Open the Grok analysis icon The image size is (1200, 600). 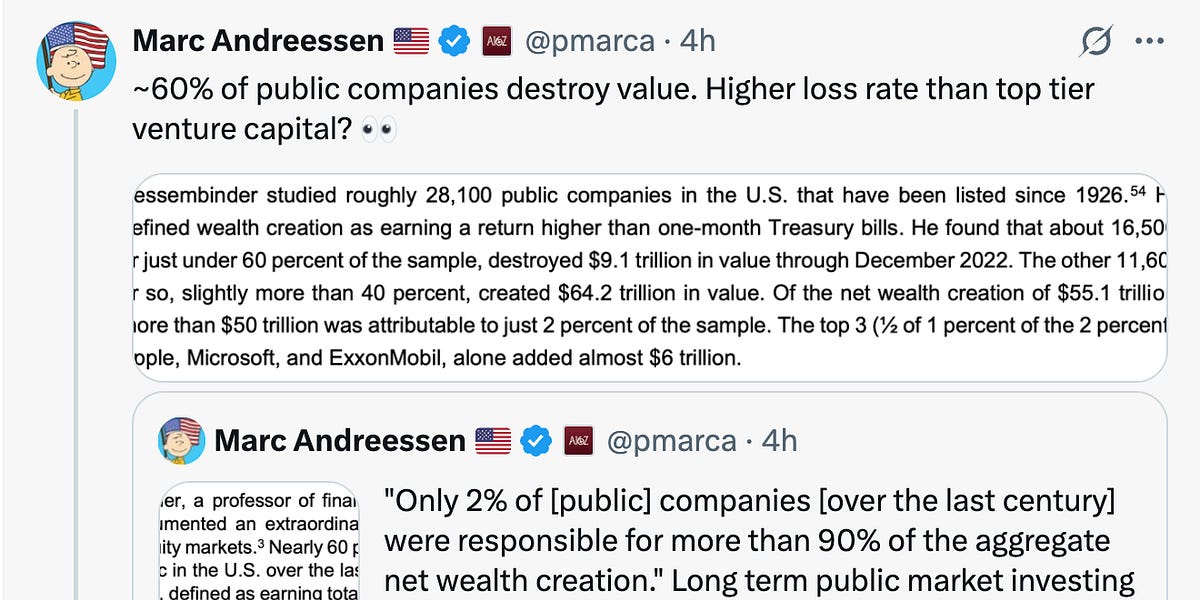pyautogui.click(x=1096, y=41)
